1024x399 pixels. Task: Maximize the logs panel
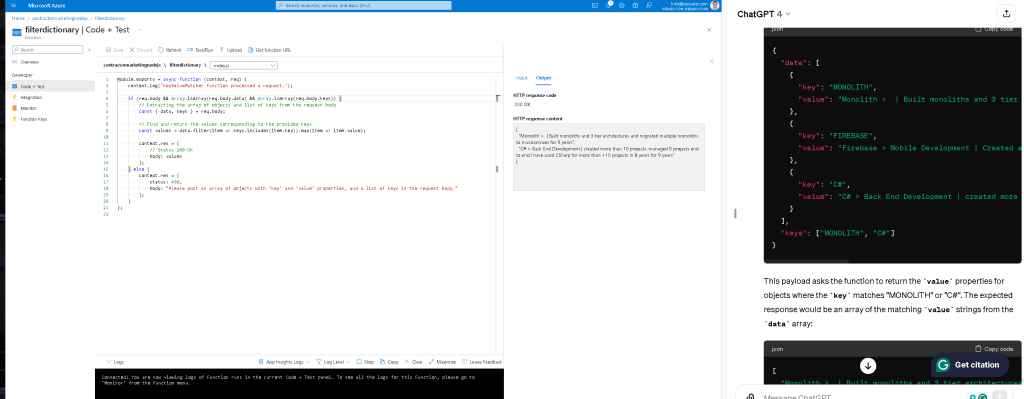(x=443, y=362)
